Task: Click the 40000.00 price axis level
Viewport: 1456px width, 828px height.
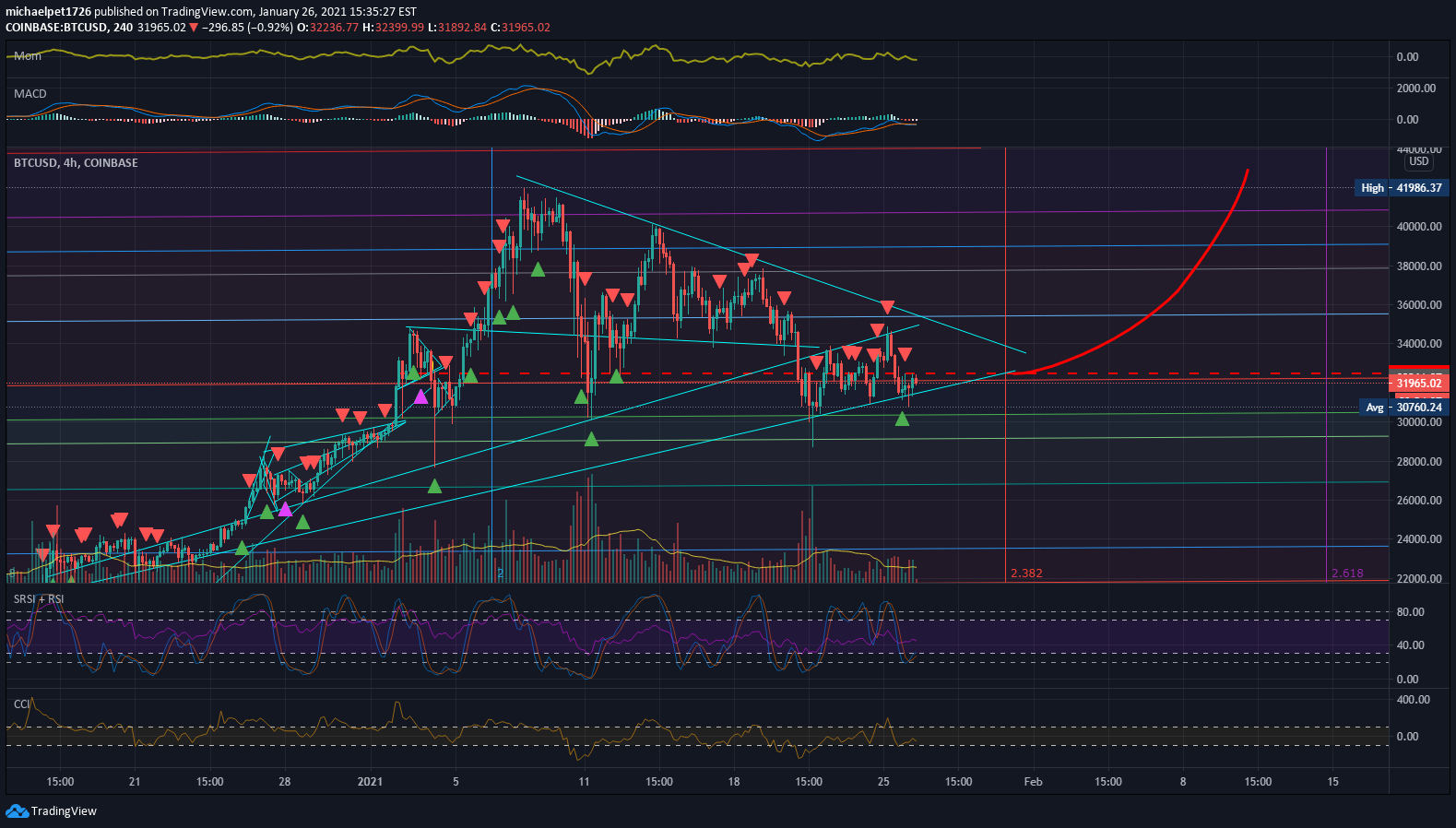Action: [1419, 227]
